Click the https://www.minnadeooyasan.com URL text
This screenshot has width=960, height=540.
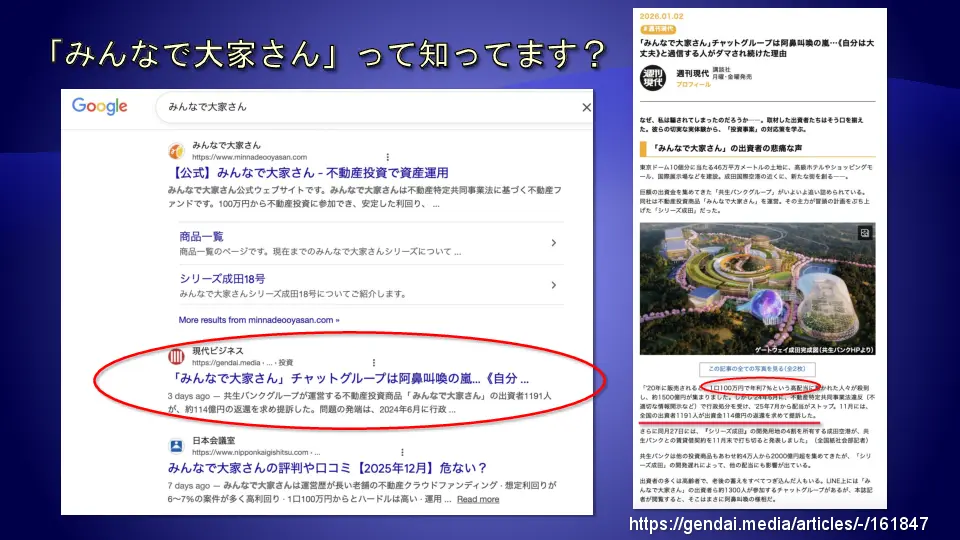[250, 157]
